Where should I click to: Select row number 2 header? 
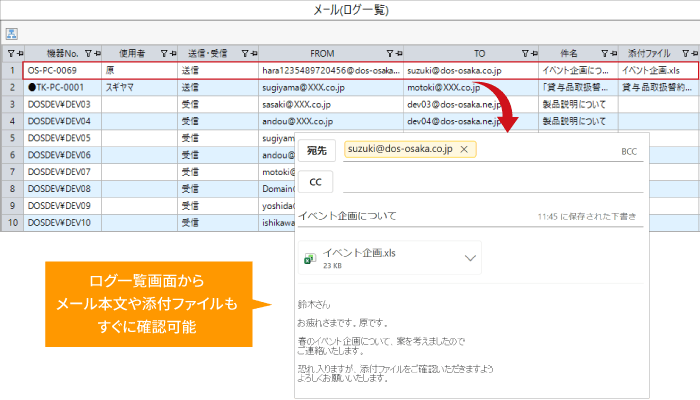tap(12, 88)
